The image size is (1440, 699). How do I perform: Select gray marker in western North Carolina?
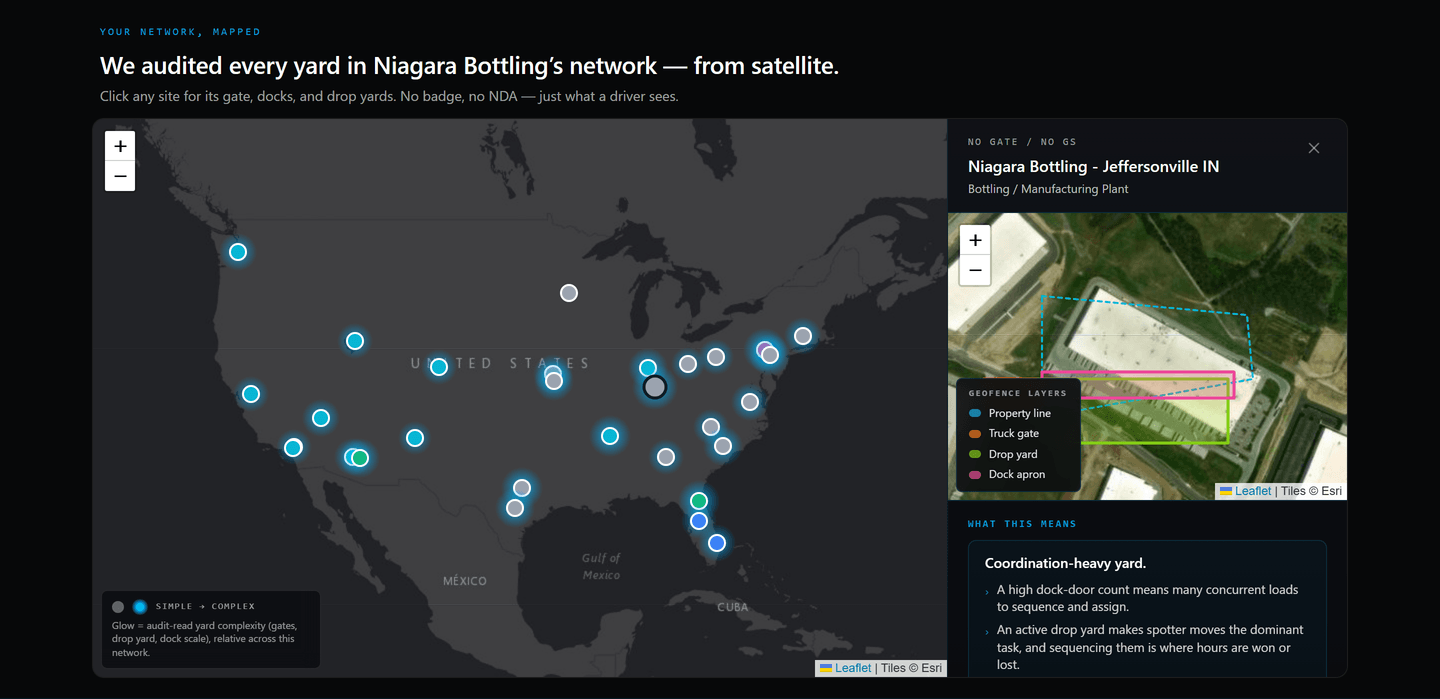pyautogui.click(x=711, y=427)
